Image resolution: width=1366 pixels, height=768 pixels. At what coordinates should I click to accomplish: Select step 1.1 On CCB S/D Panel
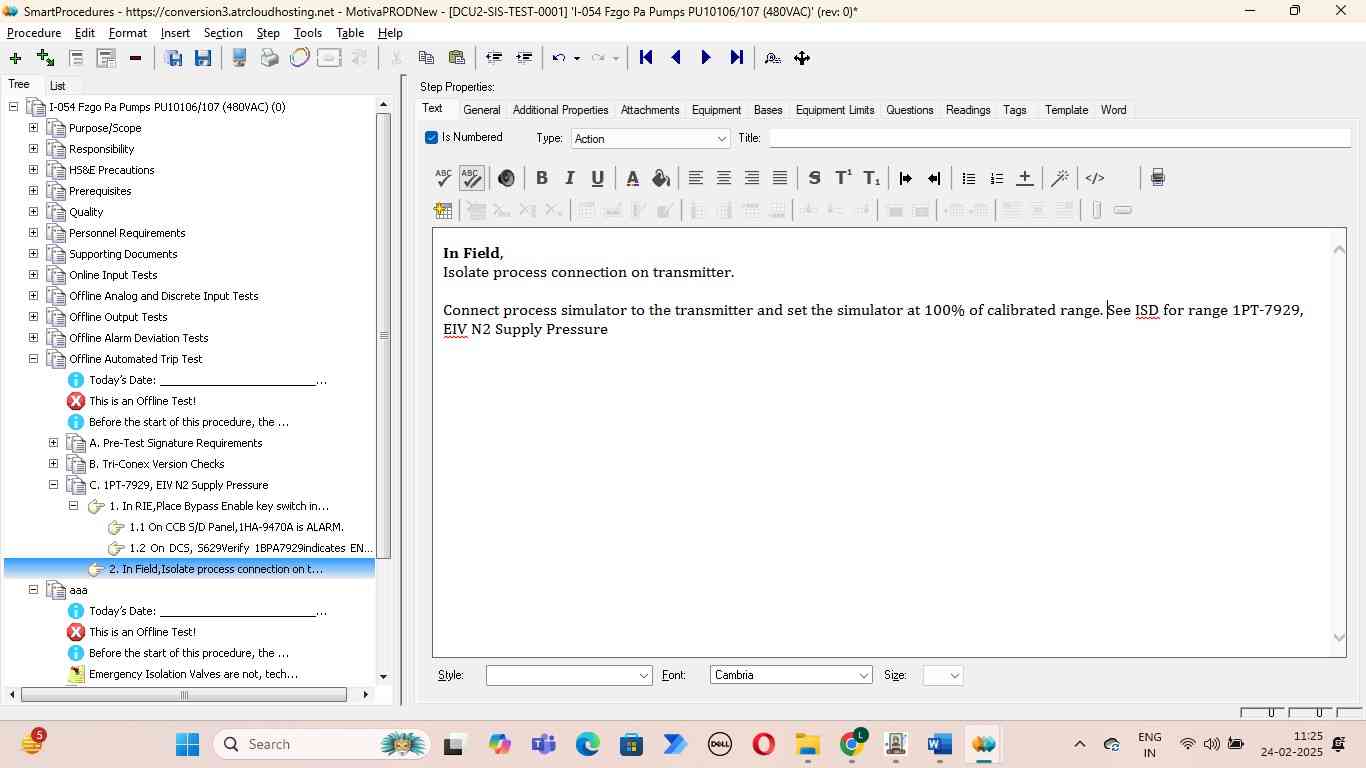236,527
